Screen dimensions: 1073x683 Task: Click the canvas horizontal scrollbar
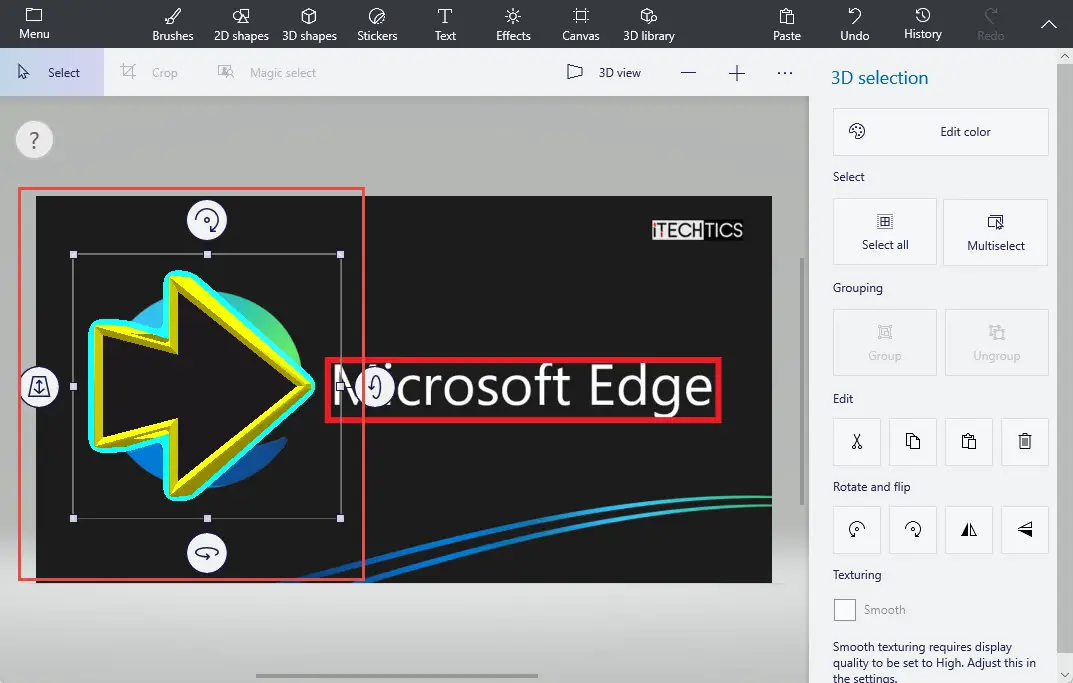coord(397,675)
